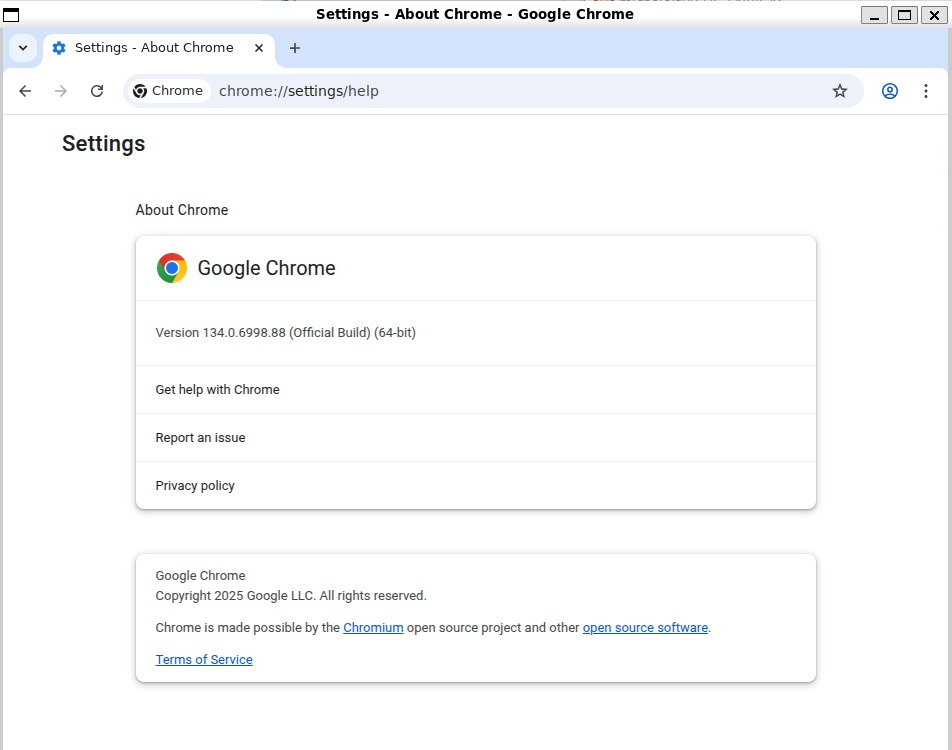Open a new tab with plus icon
Screen dimensions: 952x750
[294, 48]
